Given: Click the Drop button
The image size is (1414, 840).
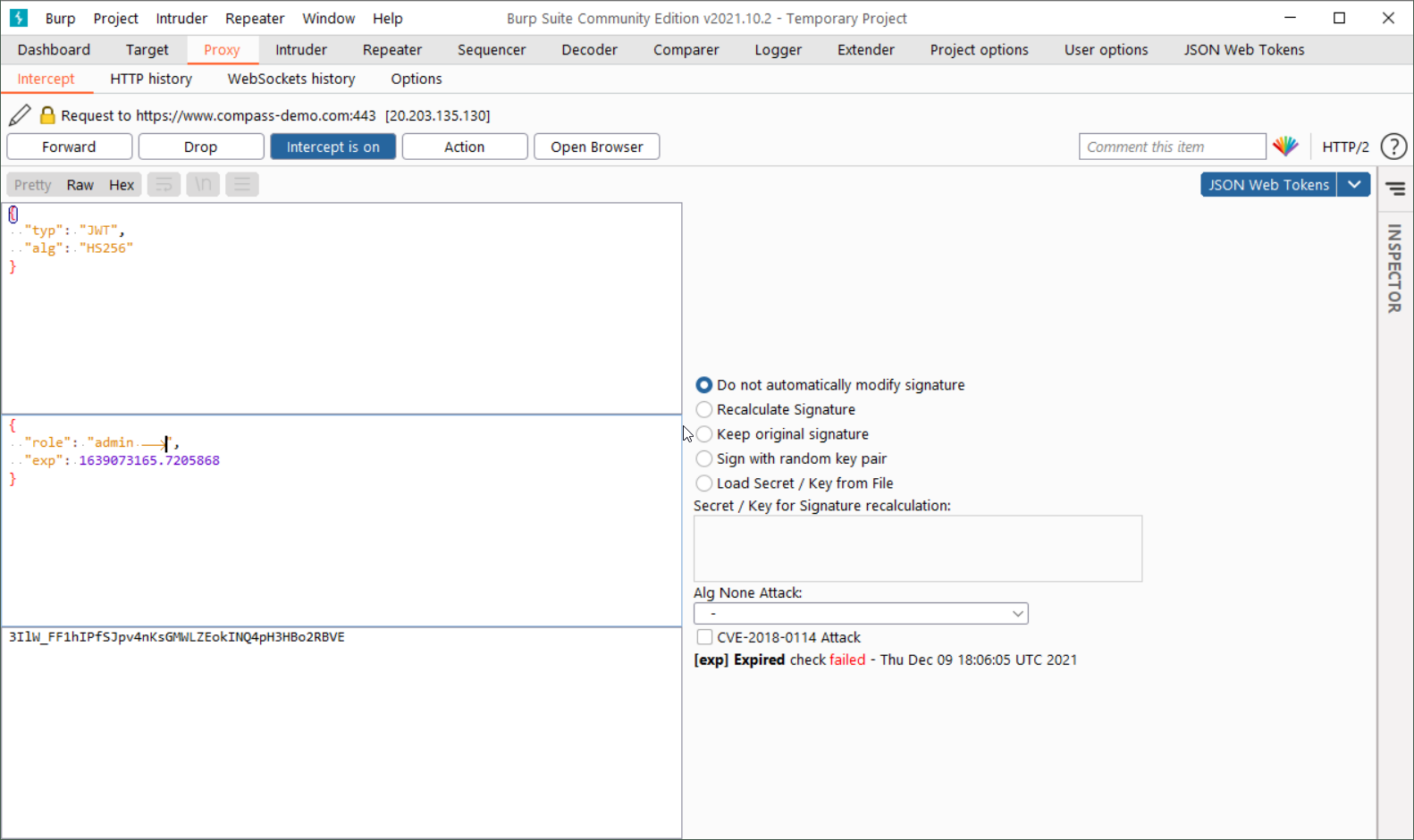Looking at the screenshot, I should pyautogui.click(x=201, y=147).
